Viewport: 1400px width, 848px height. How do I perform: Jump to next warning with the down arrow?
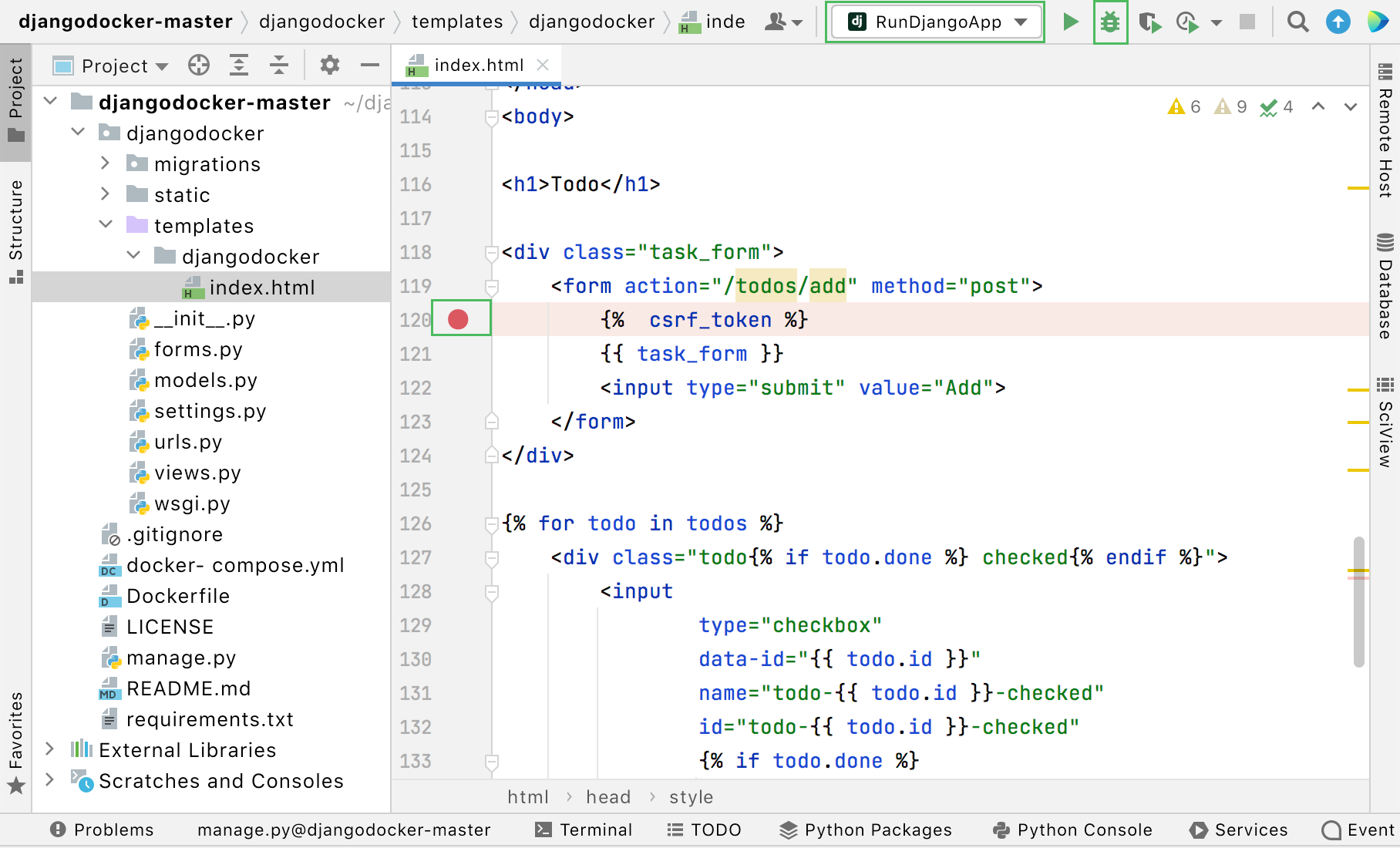[x=1350, y=107]
